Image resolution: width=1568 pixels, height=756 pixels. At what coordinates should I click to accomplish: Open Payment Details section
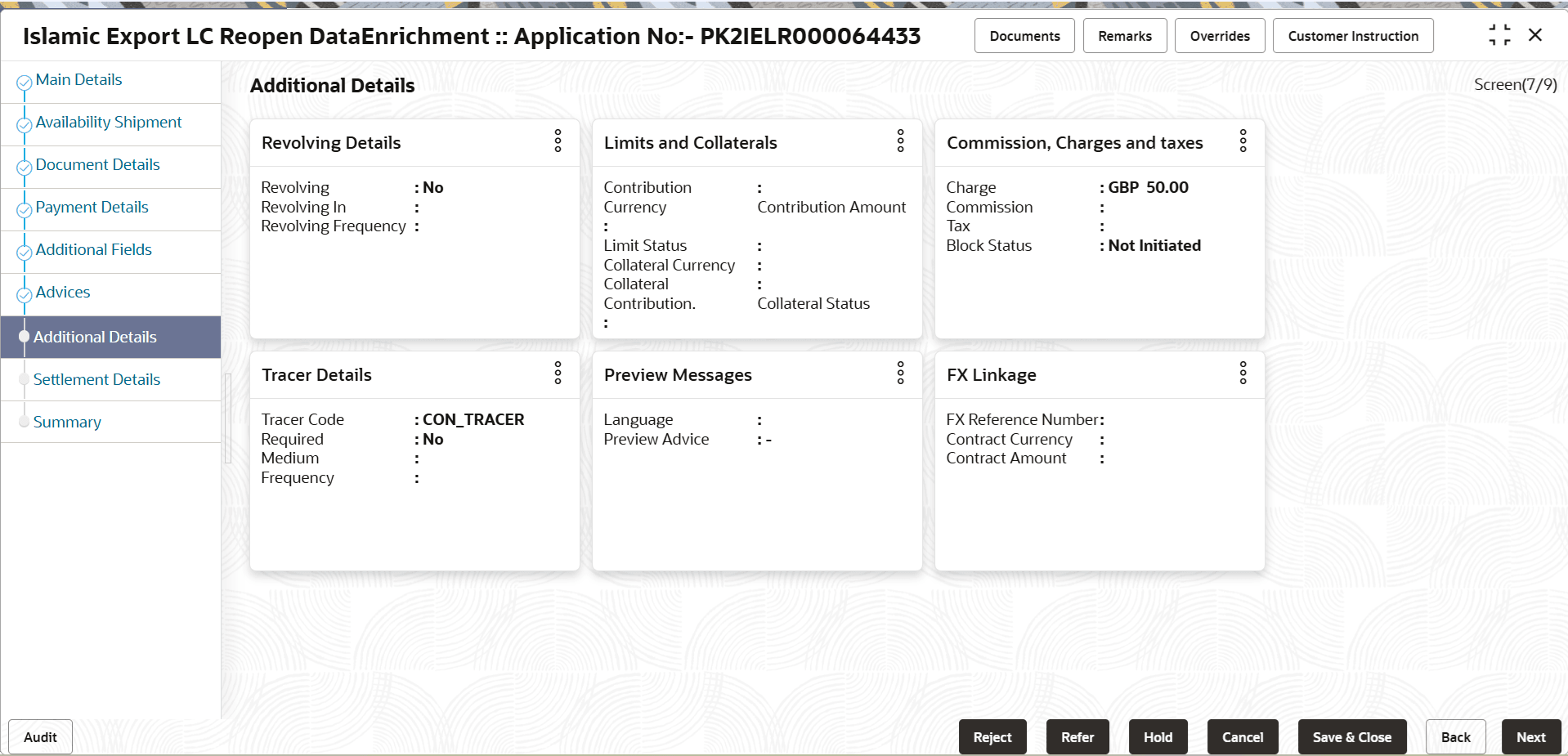click(92, 207)
